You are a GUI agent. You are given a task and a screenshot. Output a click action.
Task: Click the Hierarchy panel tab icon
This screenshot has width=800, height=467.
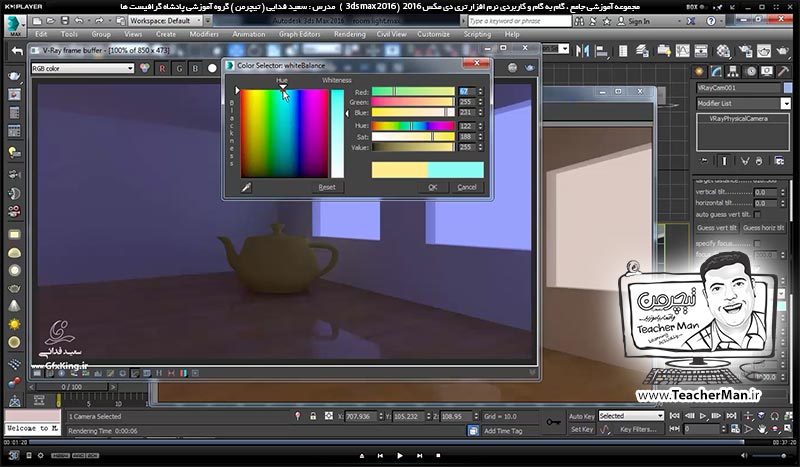coord(733,71)
